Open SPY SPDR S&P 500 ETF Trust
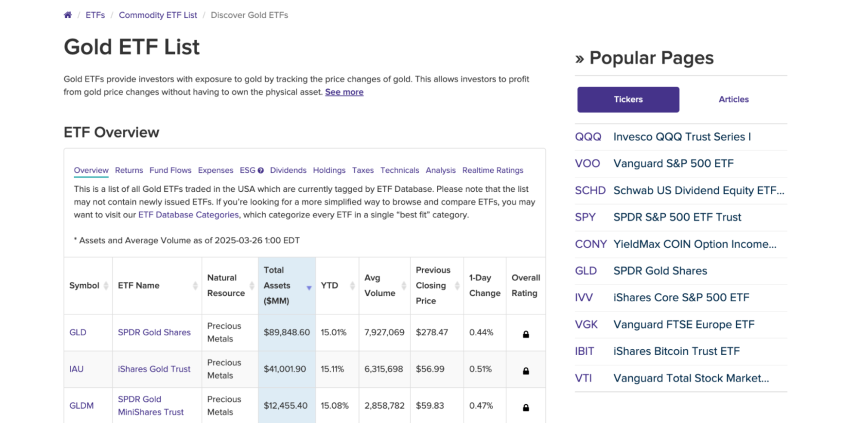The height and width of the screenshot is (423, 860). click(681, 217)
